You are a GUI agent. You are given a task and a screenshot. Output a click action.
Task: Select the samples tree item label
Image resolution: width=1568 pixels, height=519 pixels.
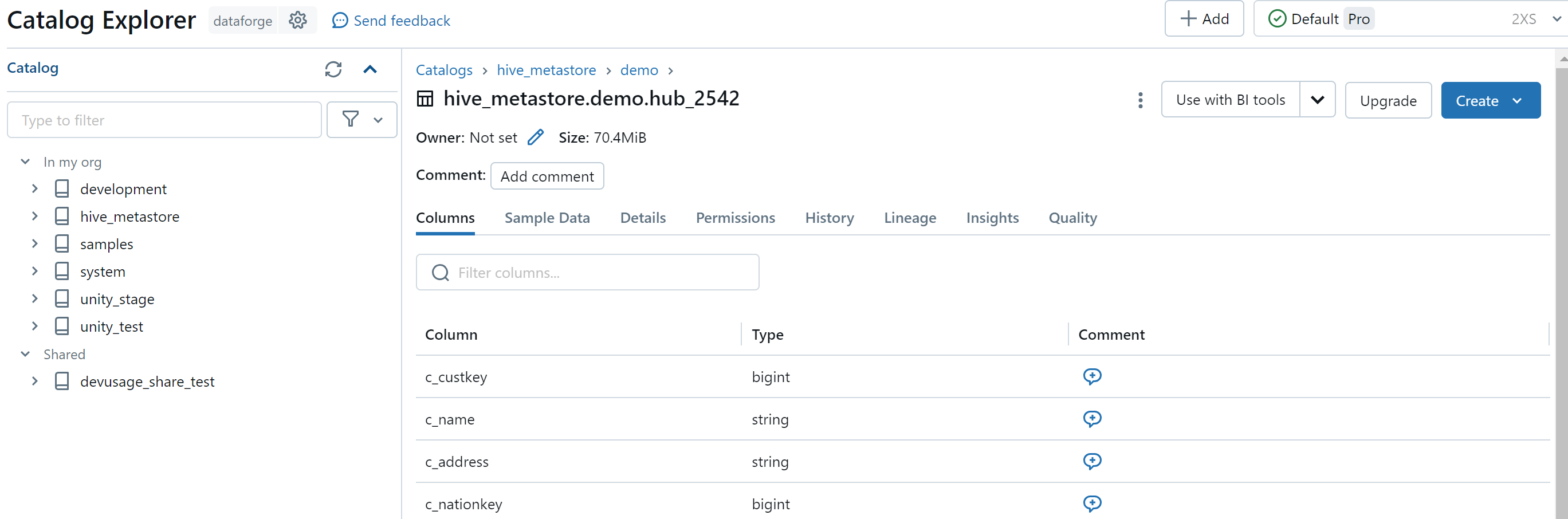pyautogui.click(x=107, y=244)
